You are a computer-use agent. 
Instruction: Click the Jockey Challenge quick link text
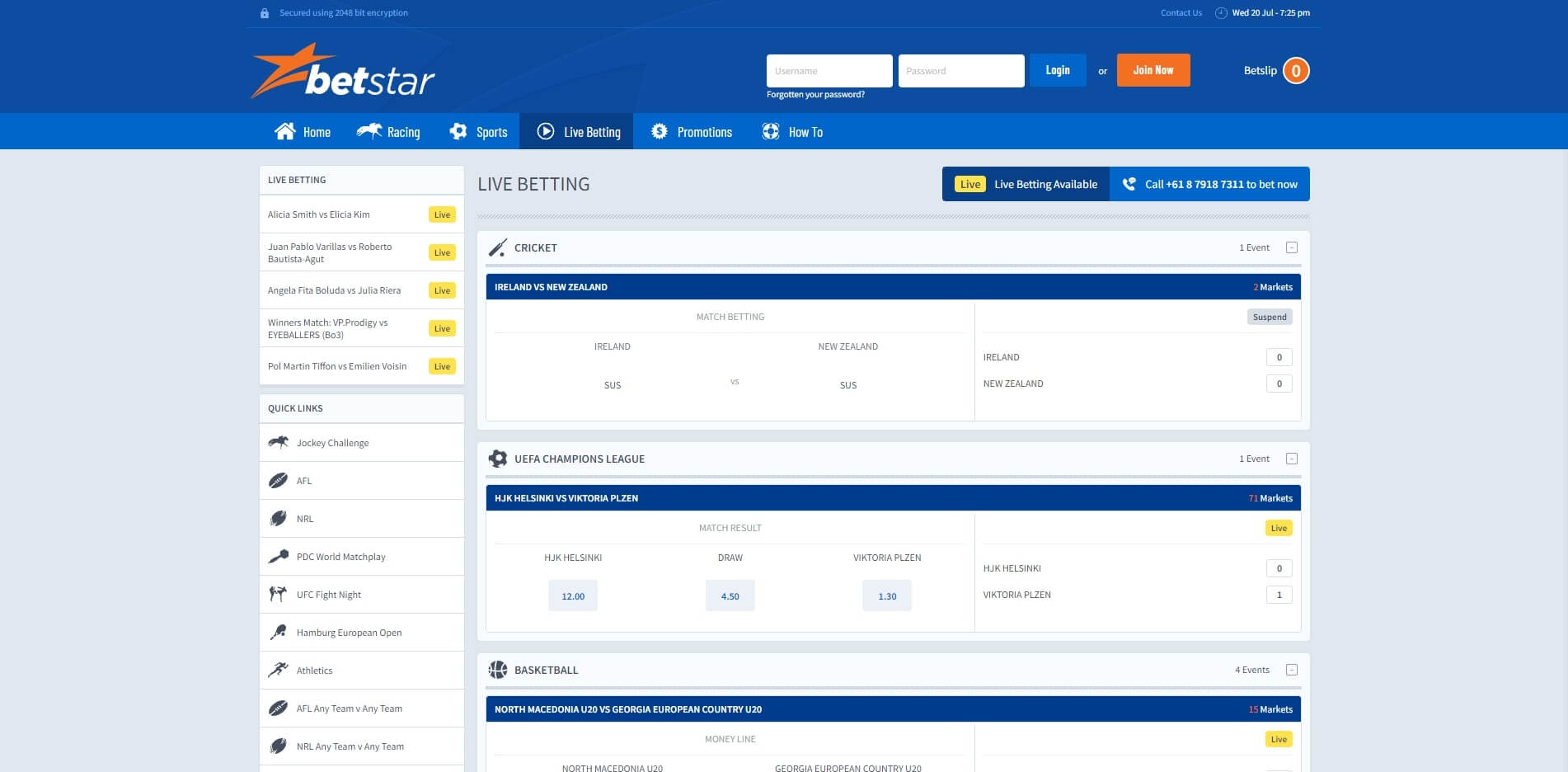pyautogui.click(x=333, y=443)
